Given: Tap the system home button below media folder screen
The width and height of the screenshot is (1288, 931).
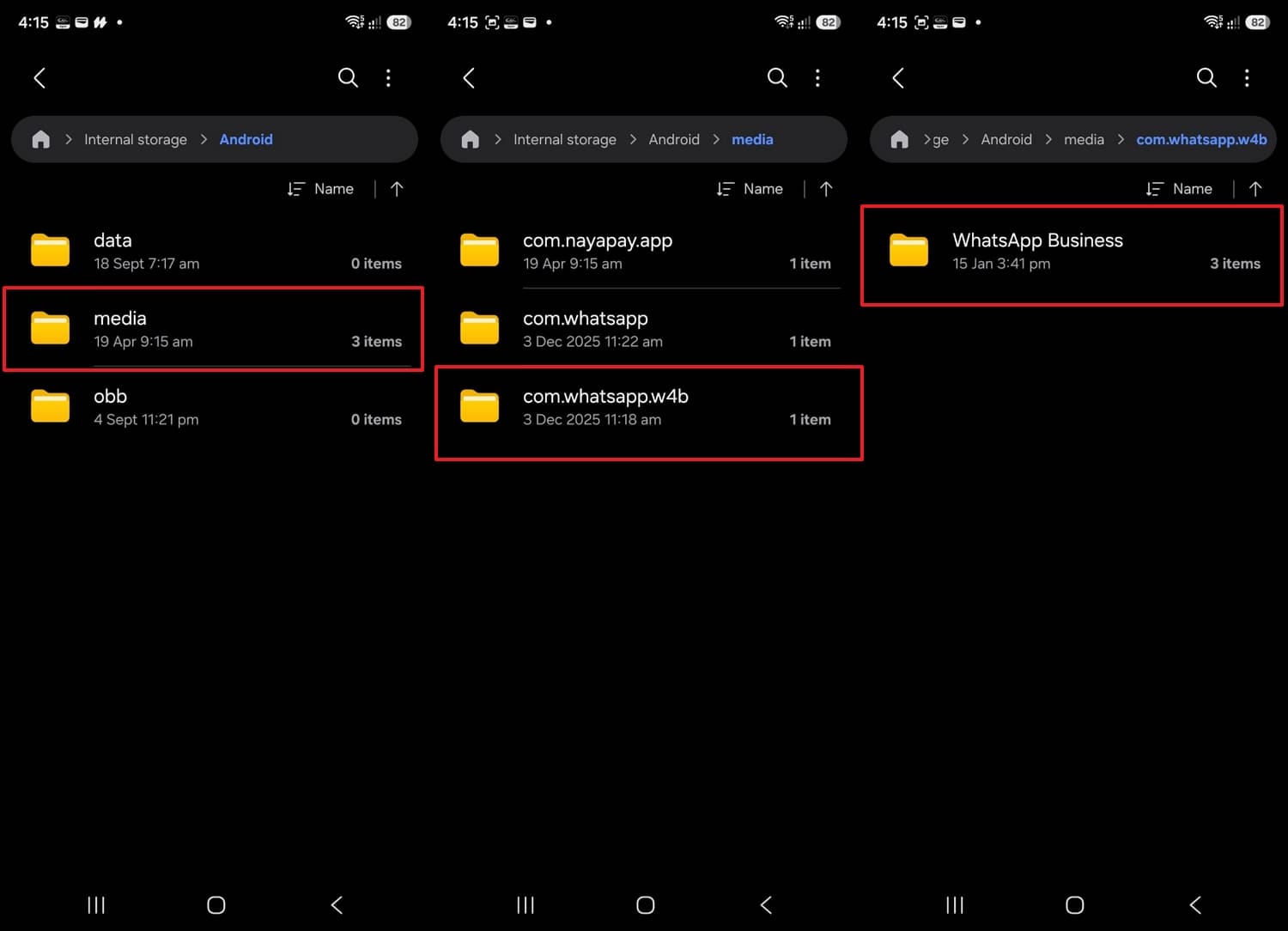Looking at the screenshot, I should click(x=646, y=904).
